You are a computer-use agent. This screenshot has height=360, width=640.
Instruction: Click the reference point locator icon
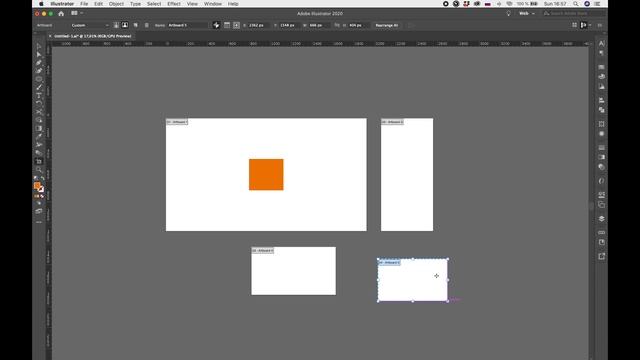(x=236, y=25)
